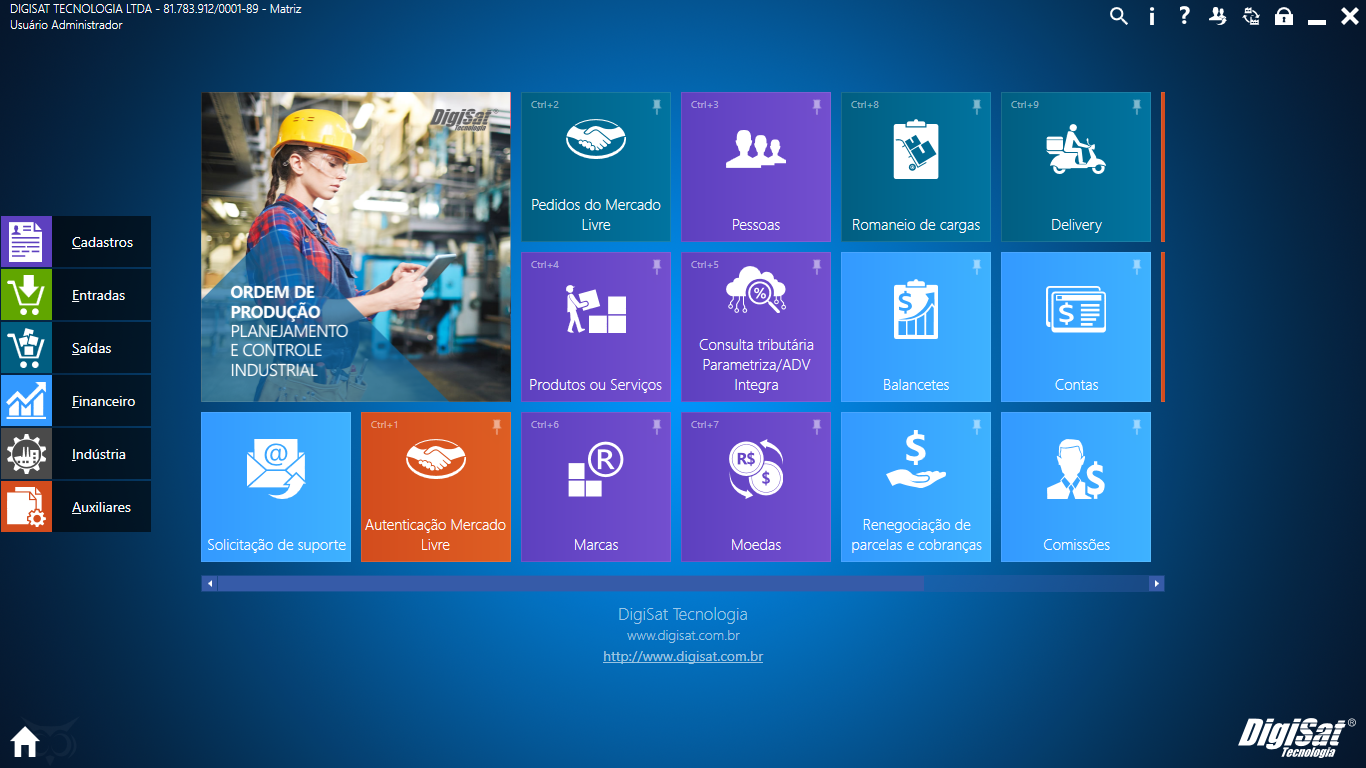Toggle the pin on the Pessoas tile

point(817,106)
